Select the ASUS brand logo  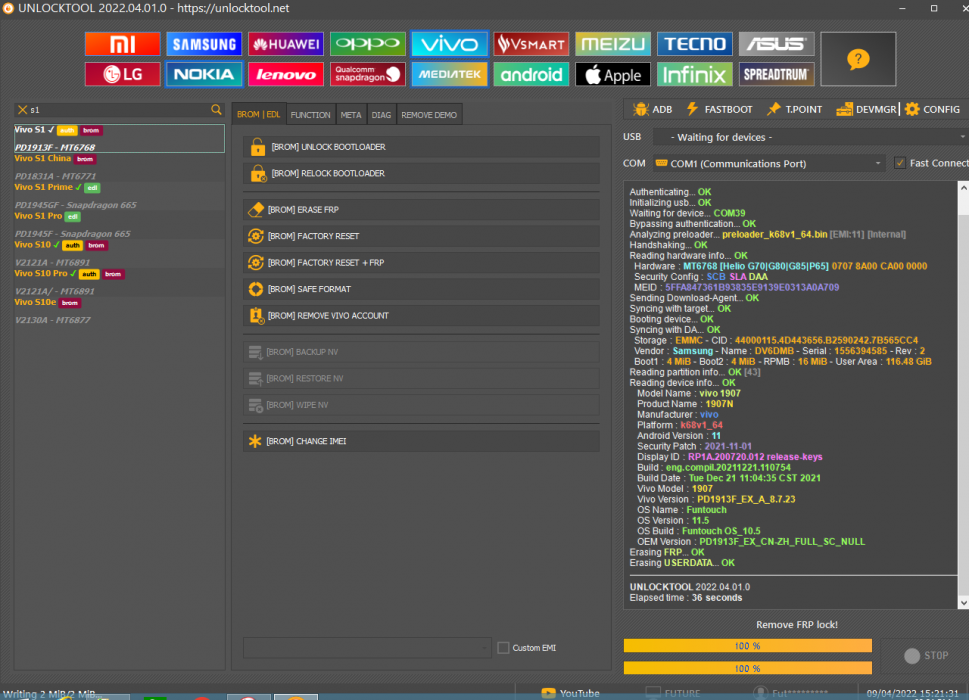click(x=776, y=44)
